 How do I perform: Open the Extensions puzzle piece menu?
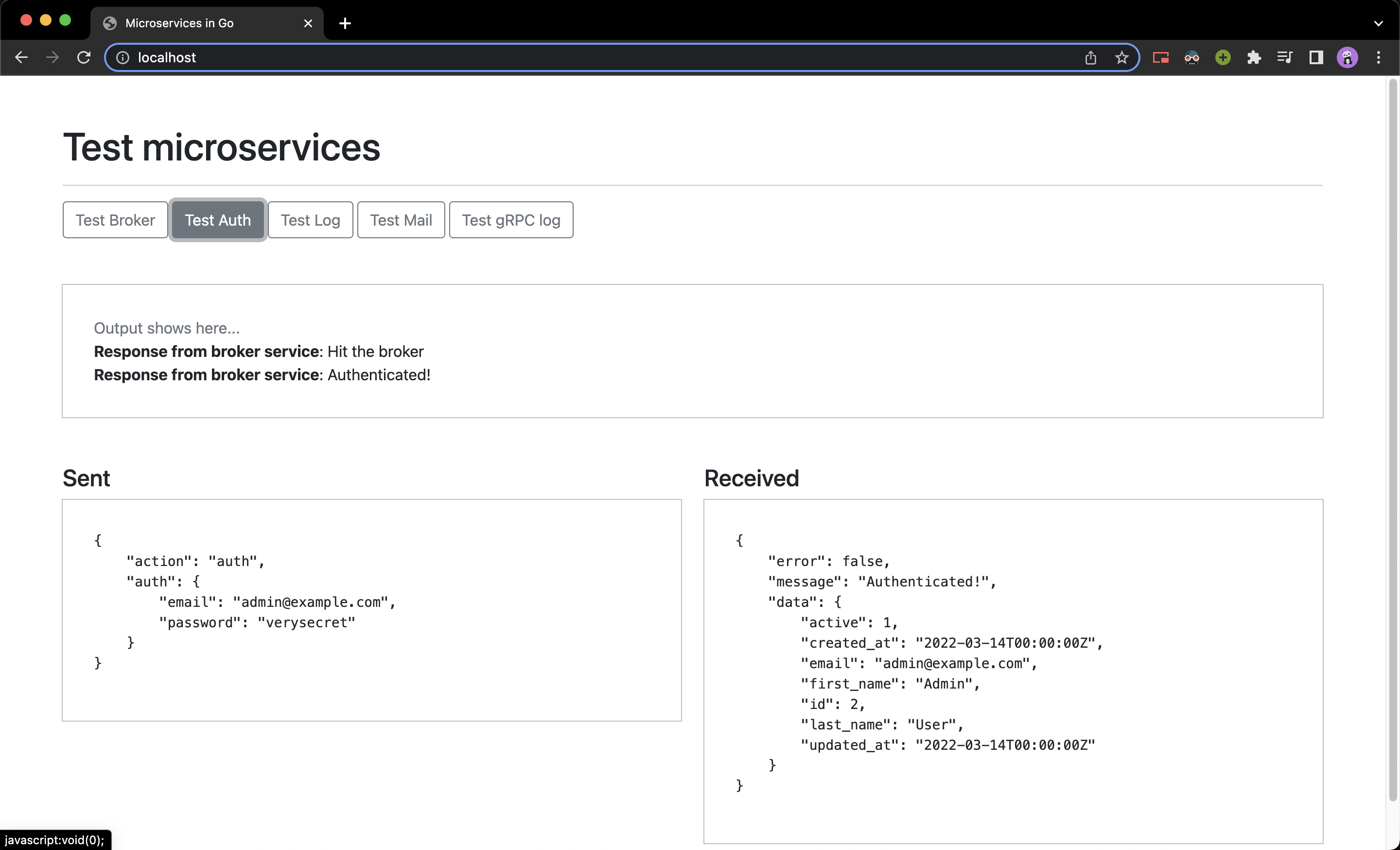1254,57
